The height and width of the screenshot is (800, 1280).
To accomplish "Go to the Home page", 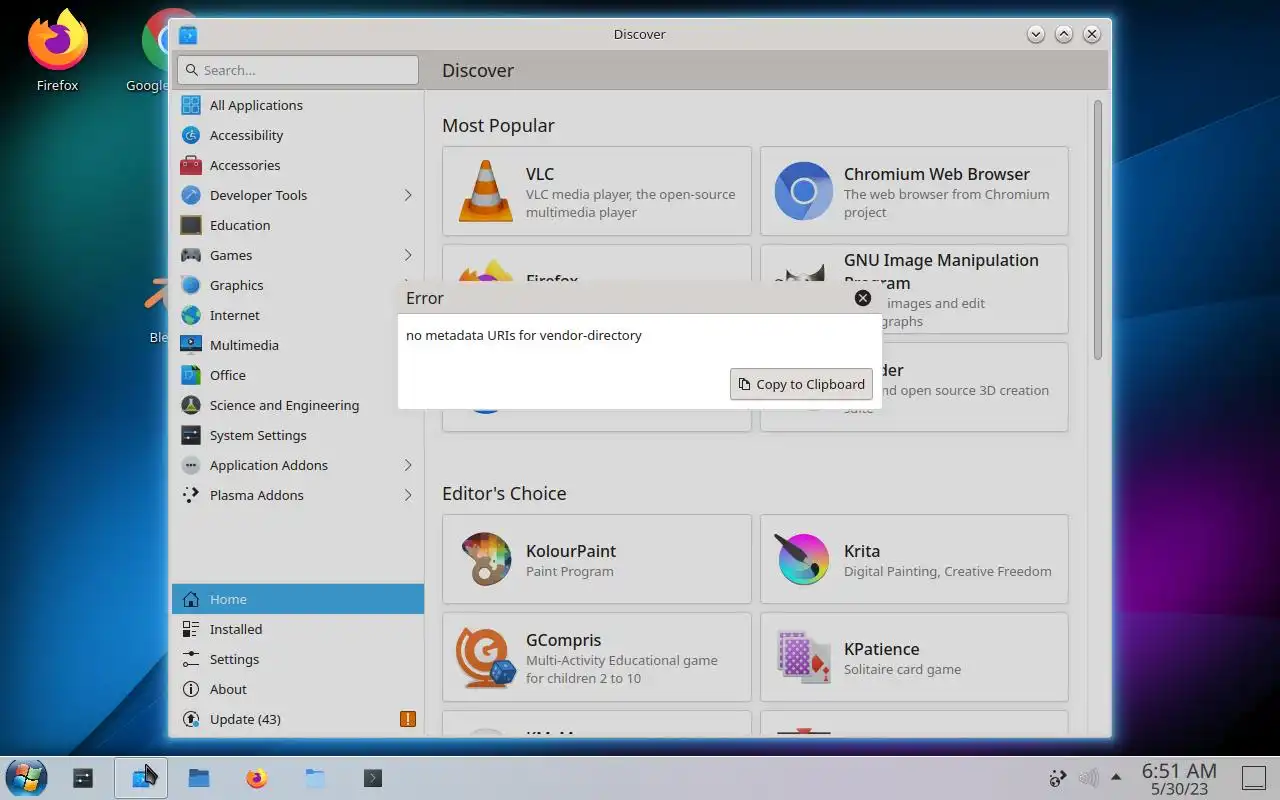I will [x=298, y=599].
